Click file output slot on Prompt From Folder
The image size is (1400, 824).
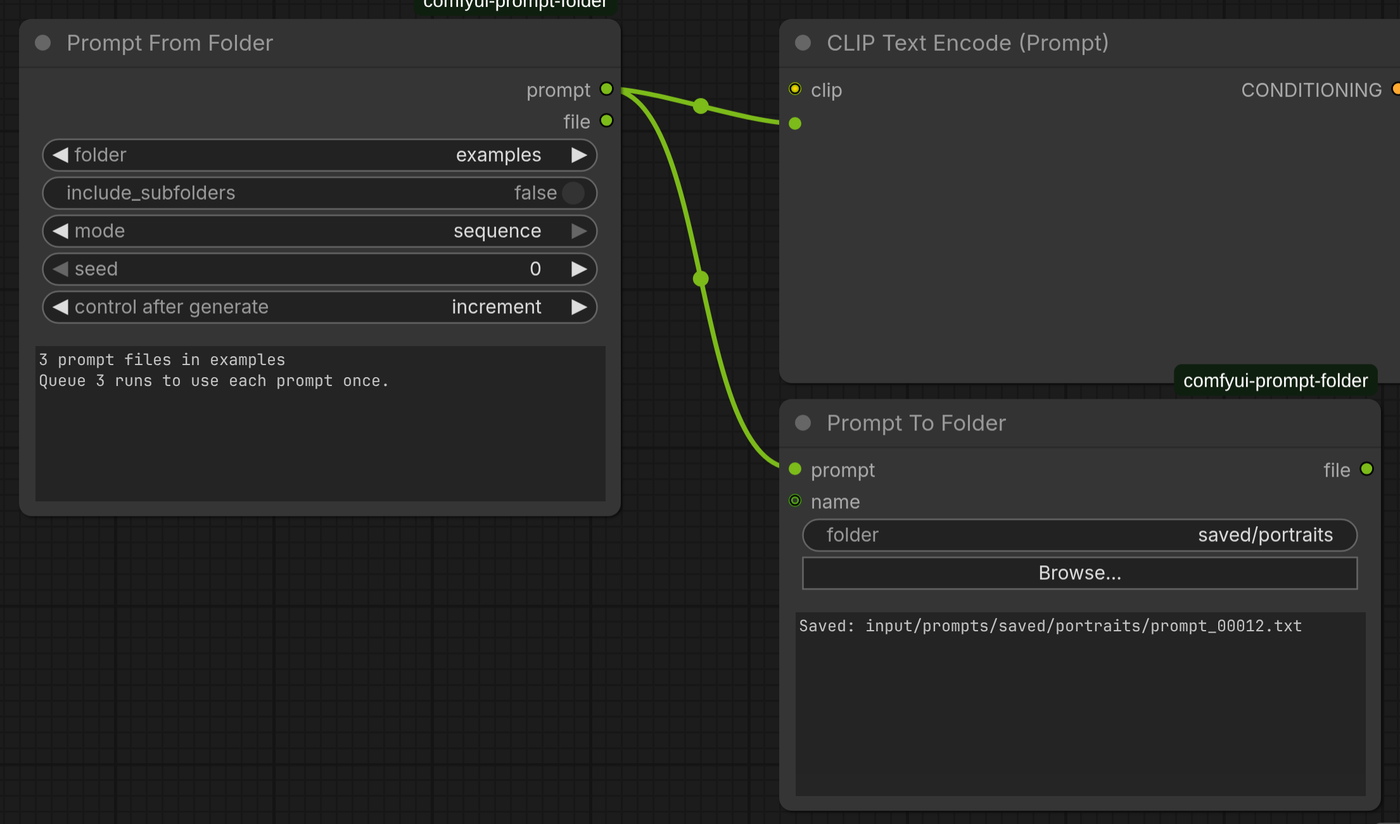pos(606,121)
